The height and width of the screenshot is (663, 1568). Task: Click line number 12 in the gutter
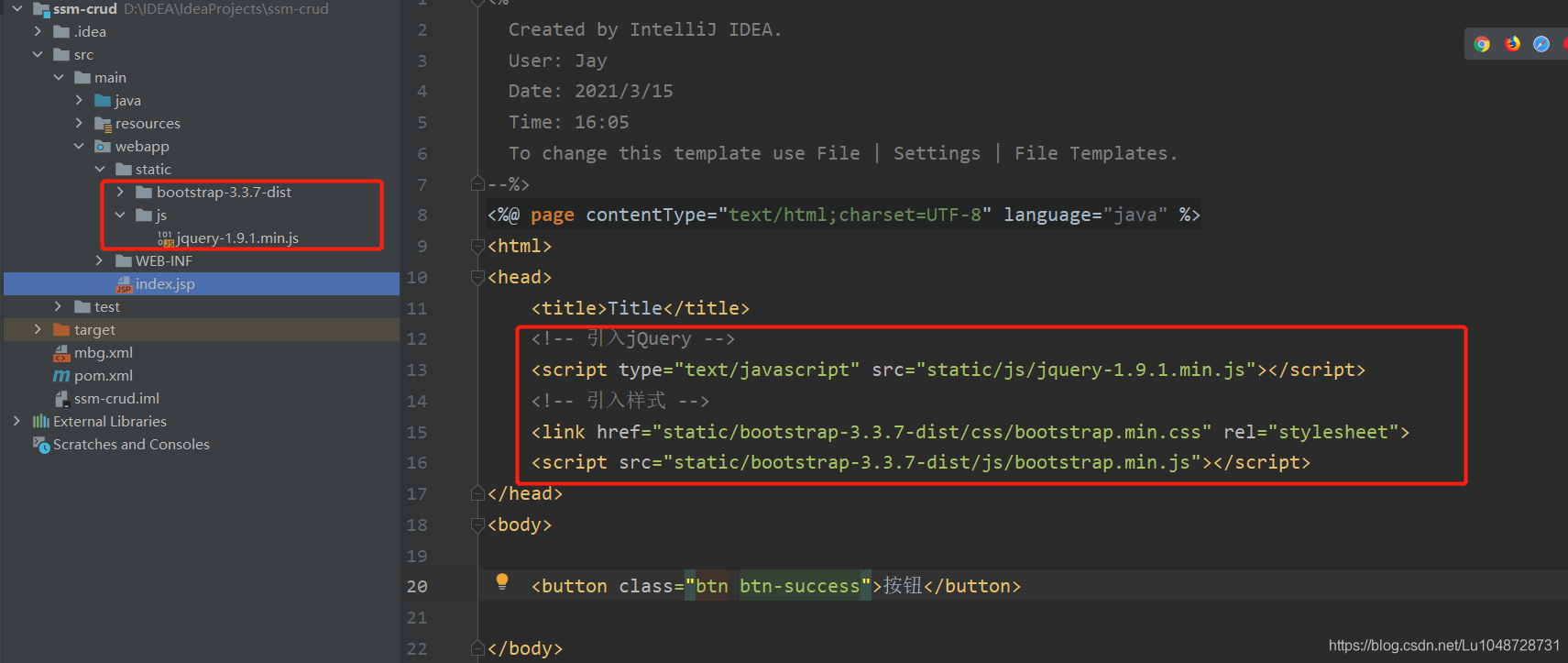click(417, 339)
